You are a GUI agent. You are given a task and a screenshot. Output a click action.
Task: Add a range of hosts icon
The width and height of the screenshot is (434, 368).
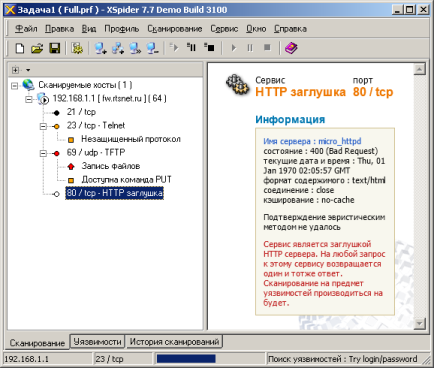[x=118, y=48]
